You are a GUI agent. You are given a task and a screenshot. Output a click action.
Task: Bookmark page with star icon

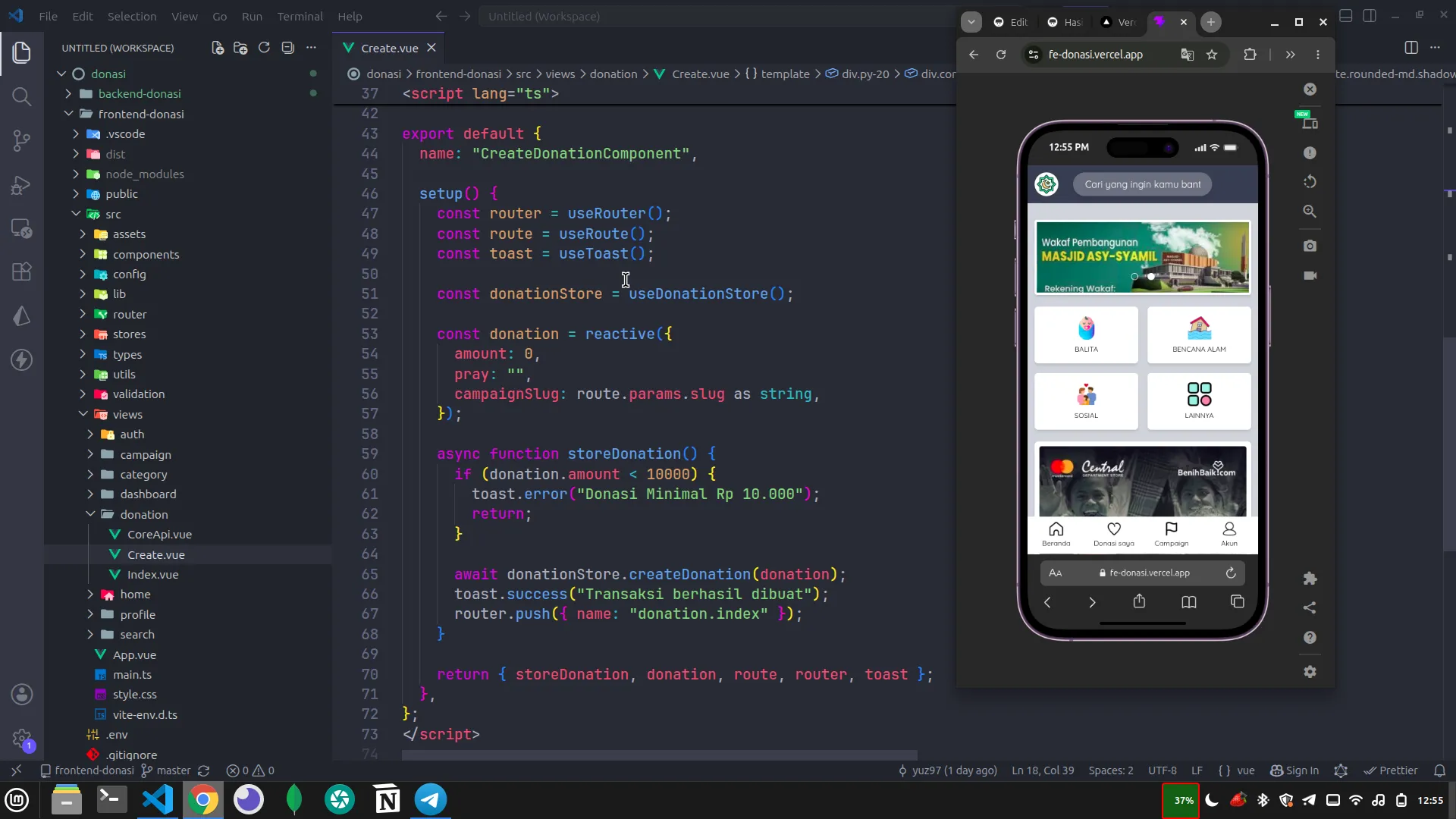(x=1212, y=55)
